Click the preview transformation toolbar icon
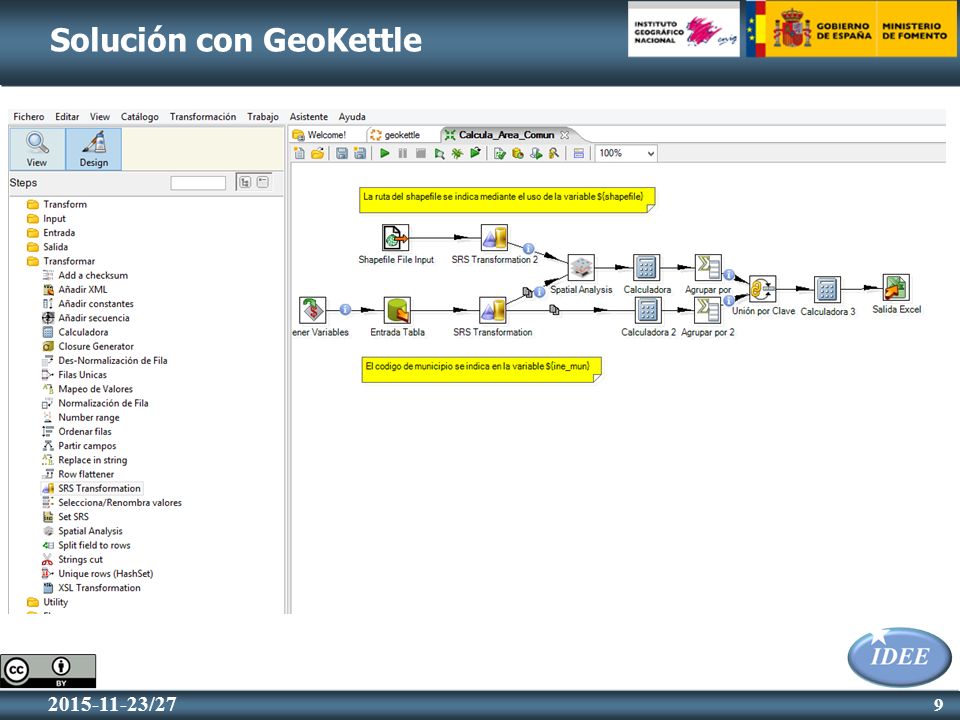This screenshot has height=720, width=960. (x=439, y=153)
